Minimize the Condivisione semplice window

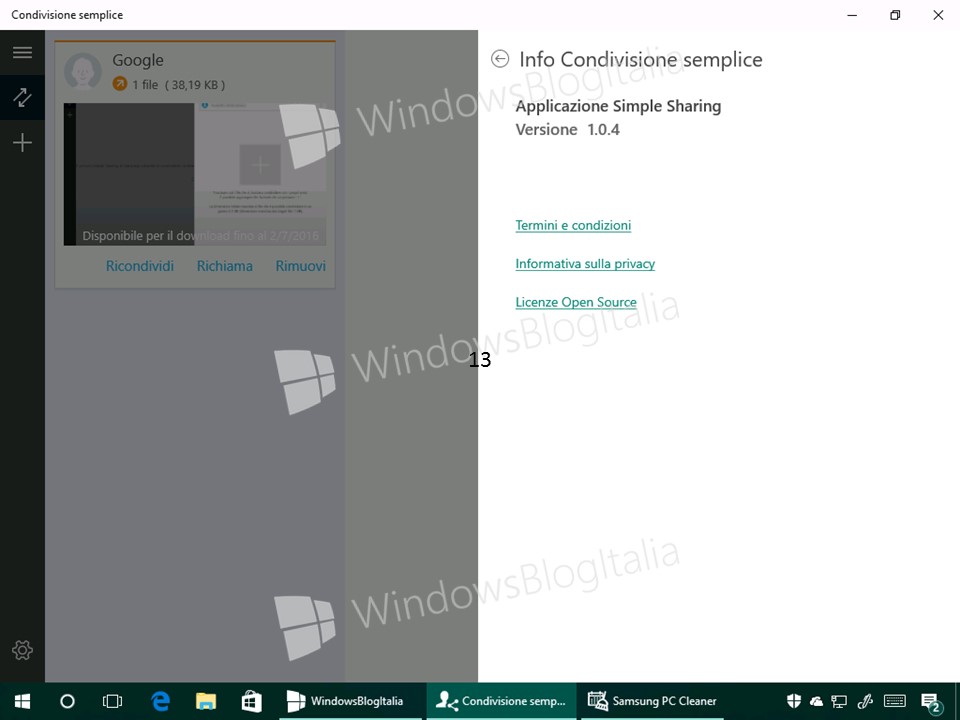click(852, 15)
